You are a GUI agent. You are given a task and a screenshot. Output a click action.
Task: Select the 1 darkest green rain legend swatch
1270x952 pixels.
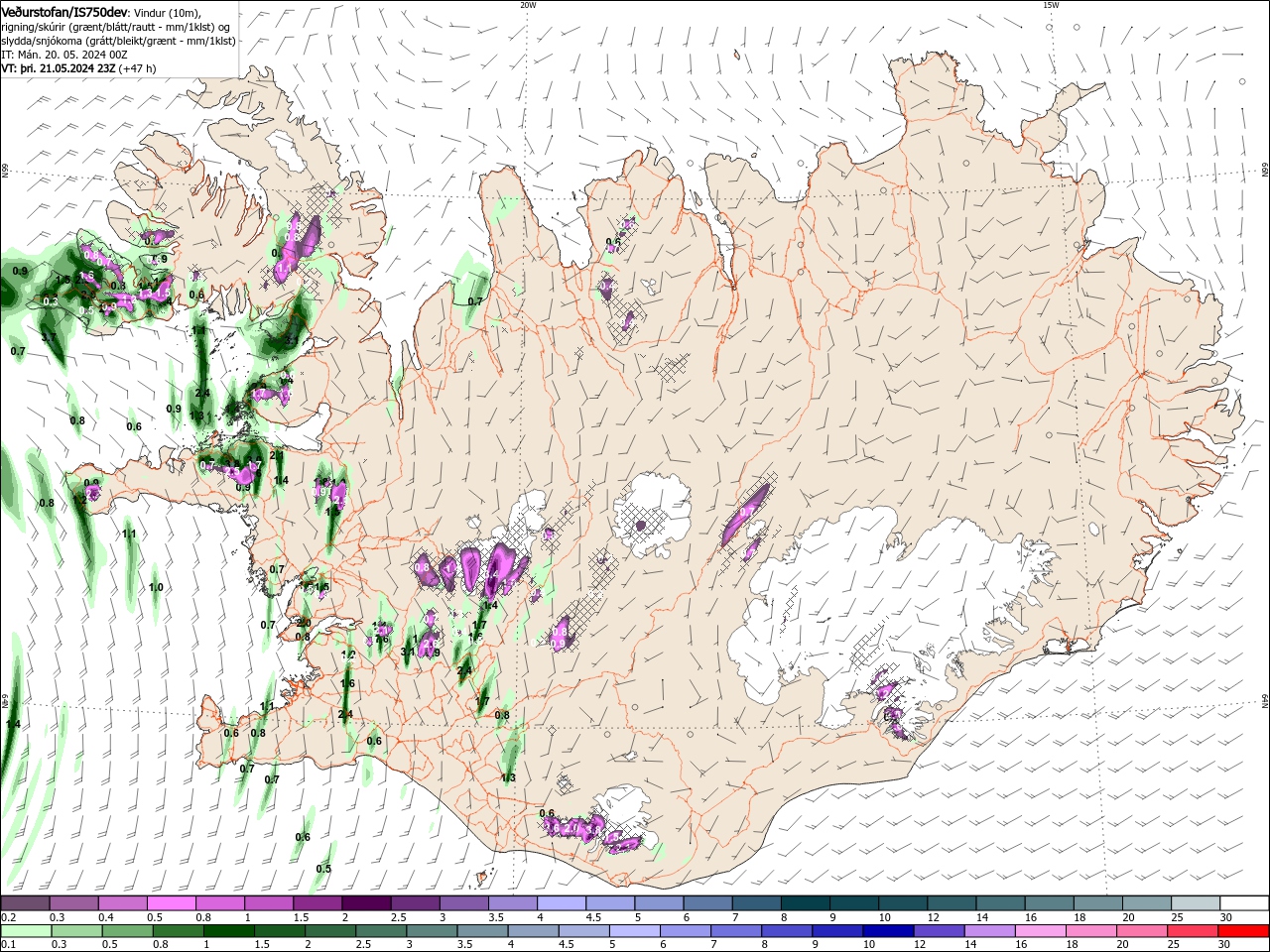(229, 931)
